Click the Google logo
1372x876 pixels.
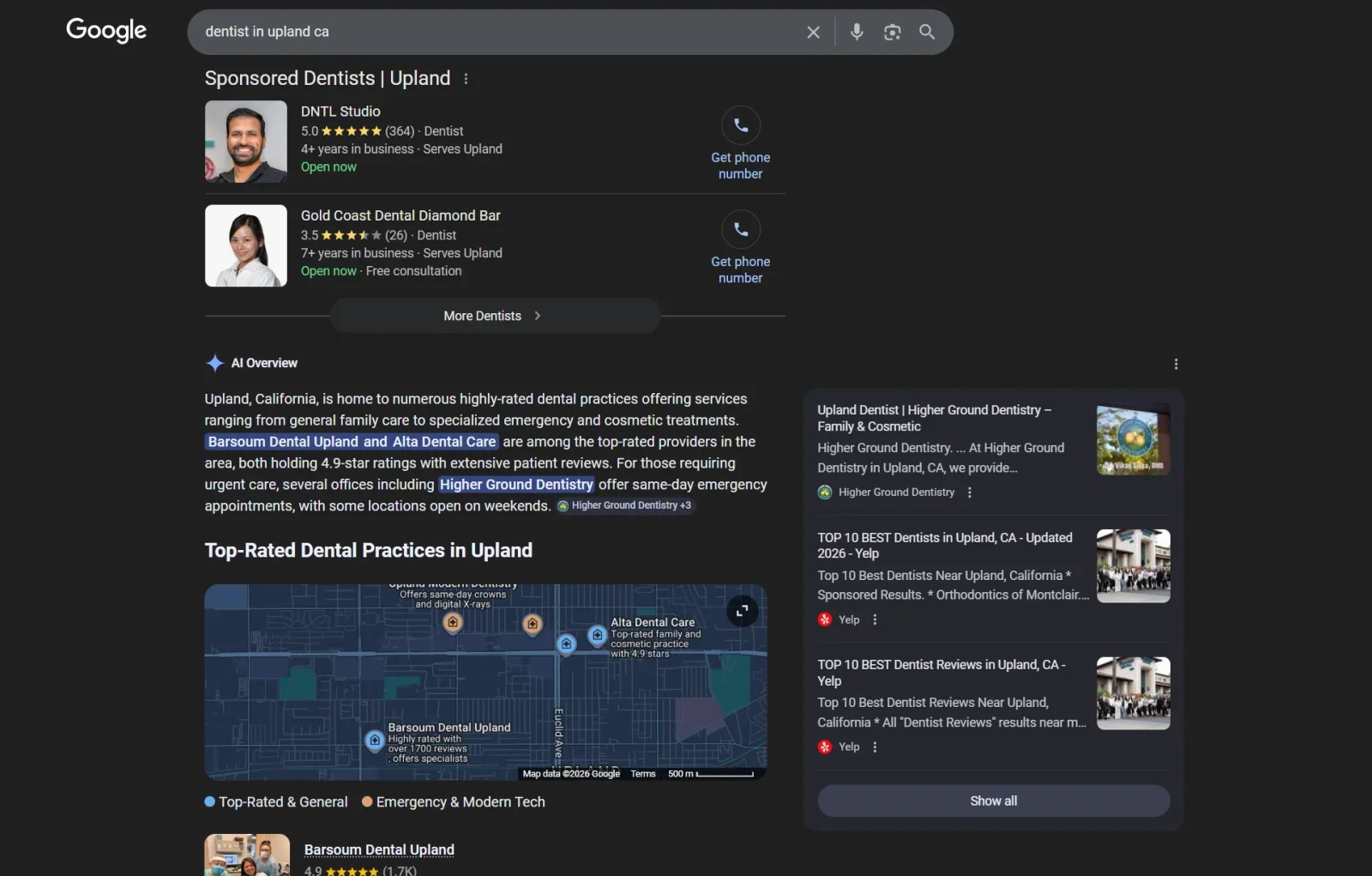pos(106,31)
